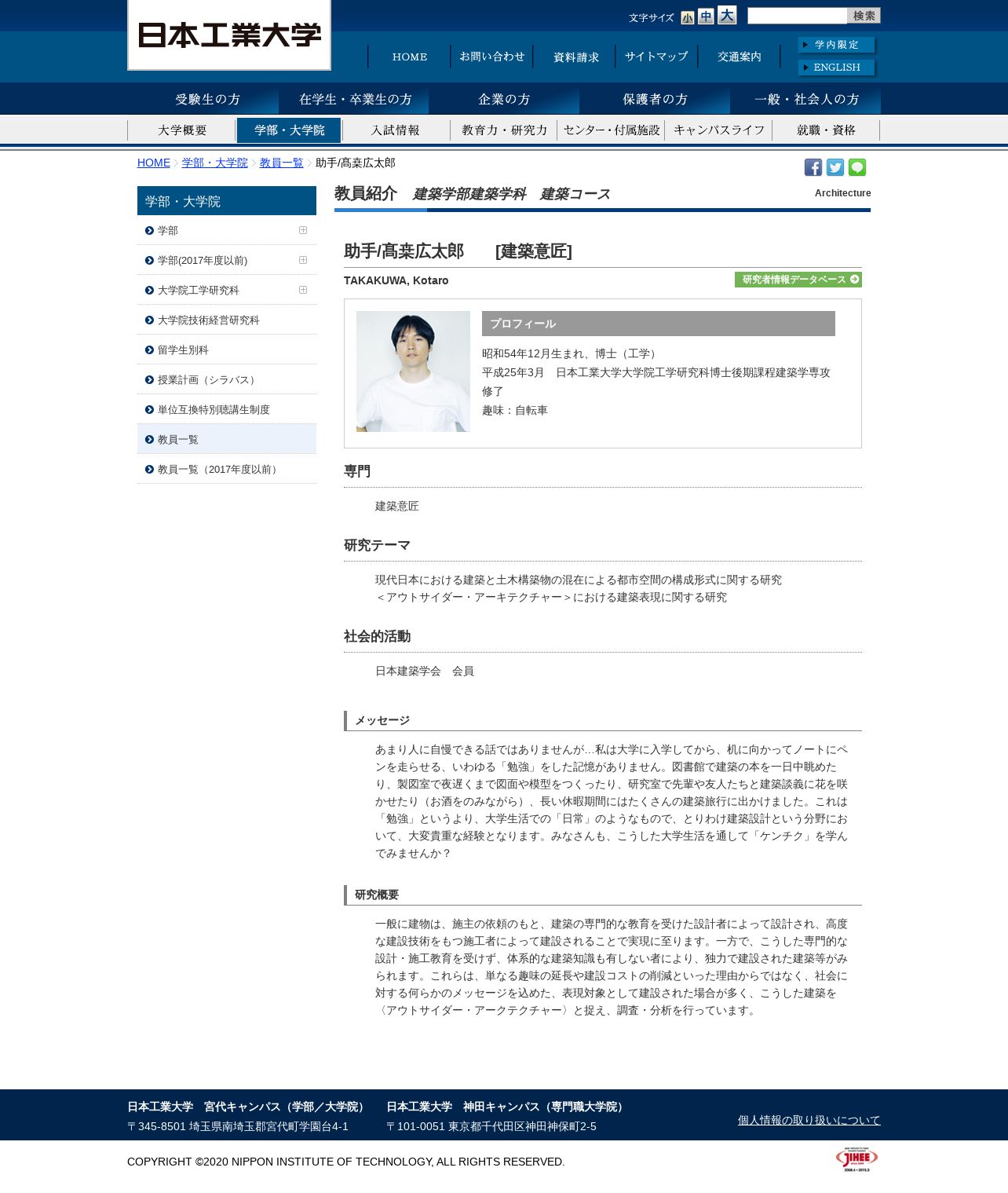This screenshot has width=1008, height=1193.
Task: Set font size to medium (中)
Action: [706, 16]
